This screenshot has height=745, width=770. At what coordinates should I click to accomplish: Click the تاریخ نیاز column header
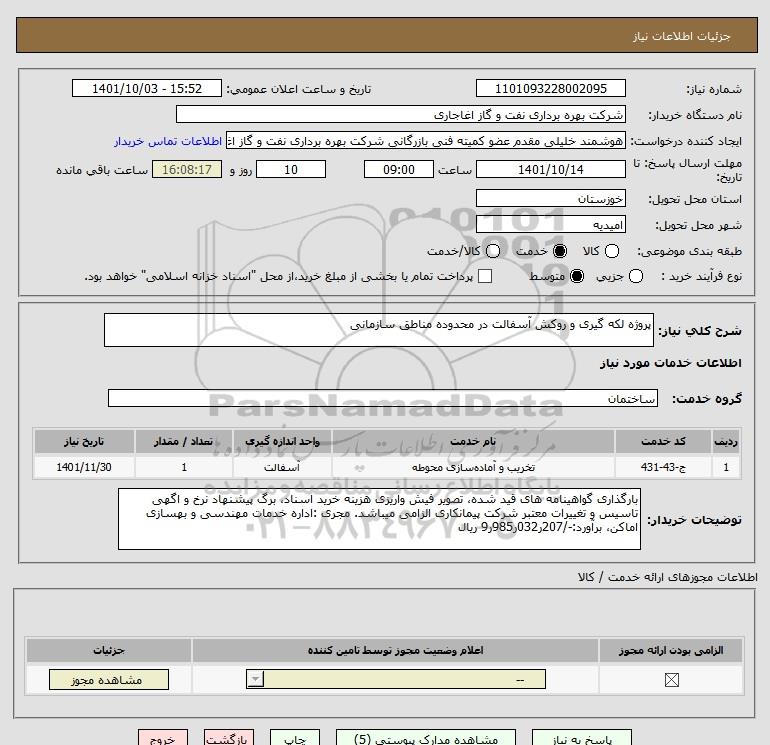tap(83, 441)
